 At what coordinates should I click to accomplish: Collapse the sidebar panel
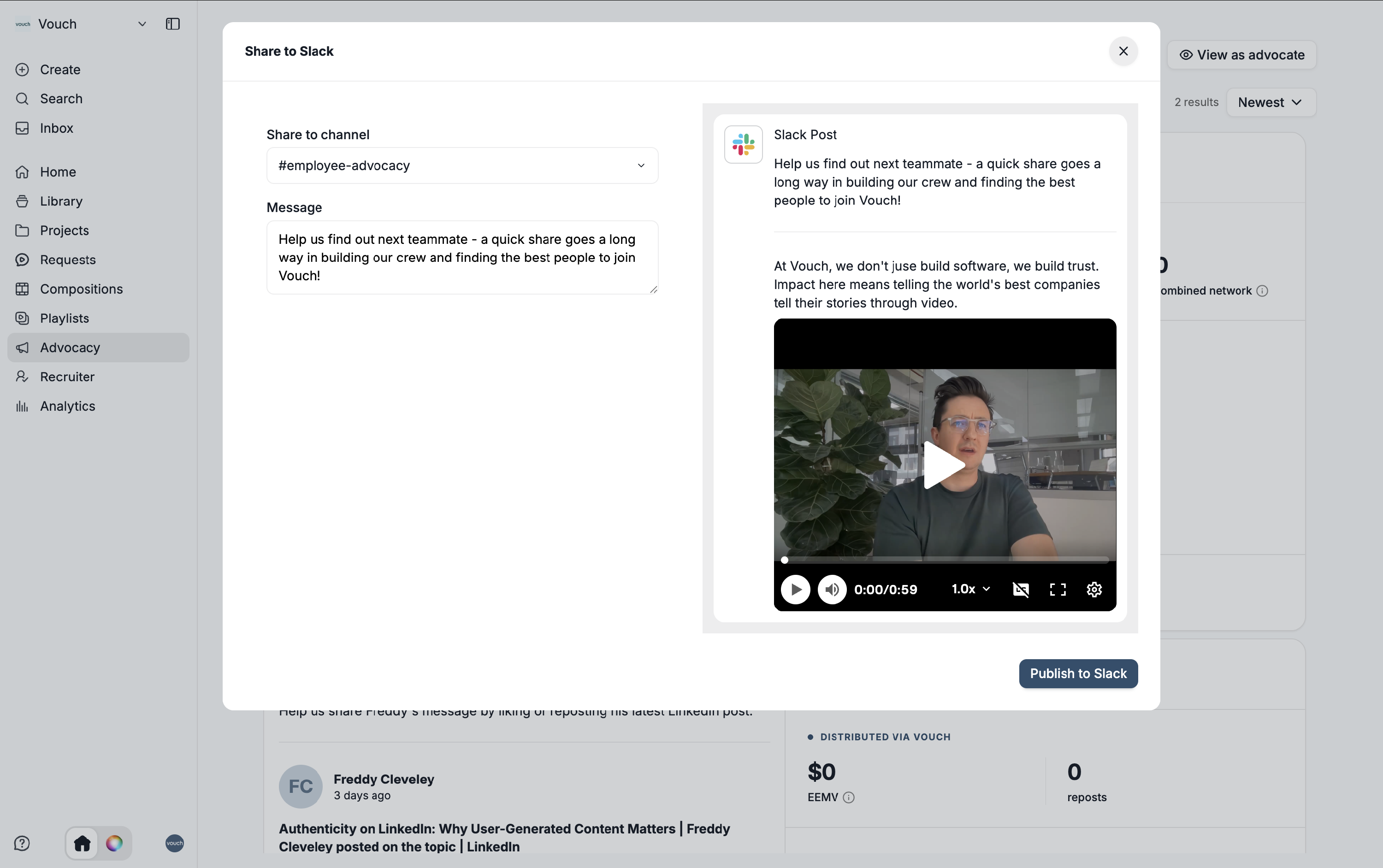[173, 24]
